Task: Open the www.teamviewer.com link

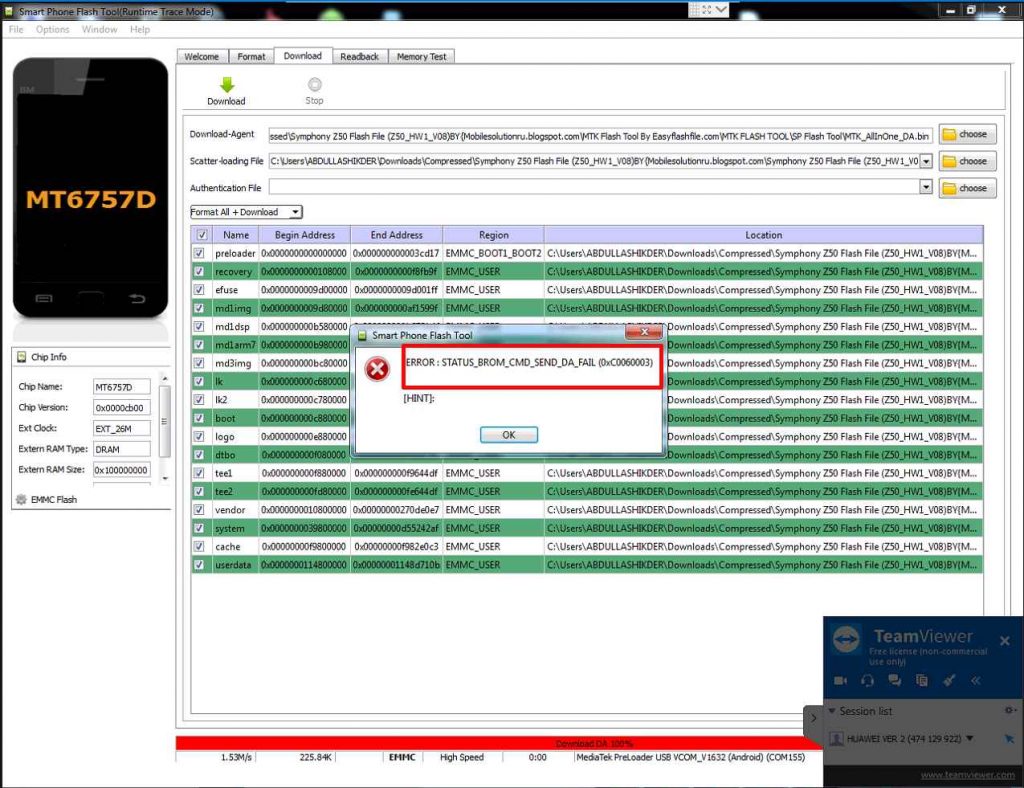Action: tap(968, 775)
